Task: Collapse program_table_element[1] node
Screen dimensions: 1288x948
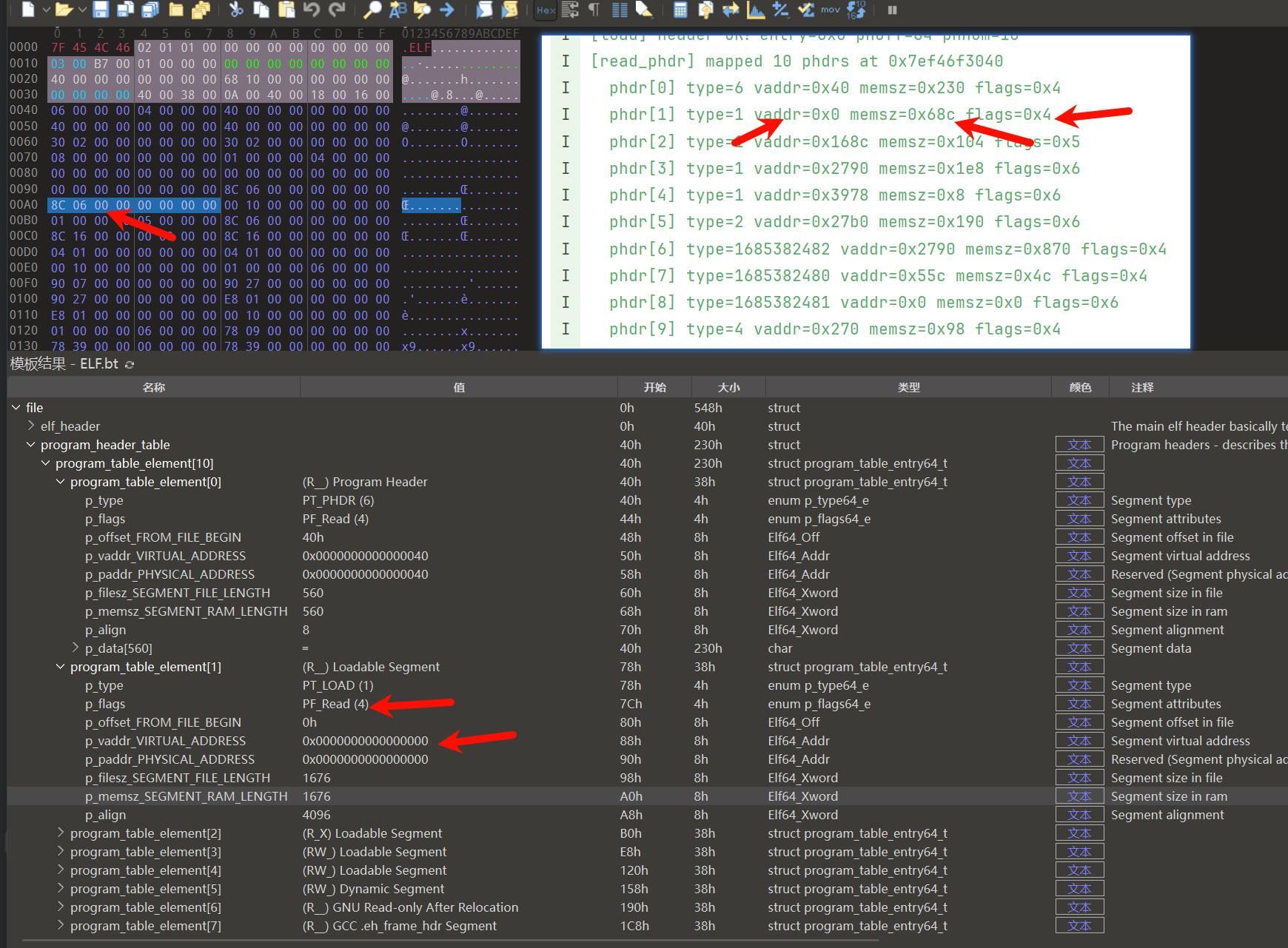Action: click(60, 667)
